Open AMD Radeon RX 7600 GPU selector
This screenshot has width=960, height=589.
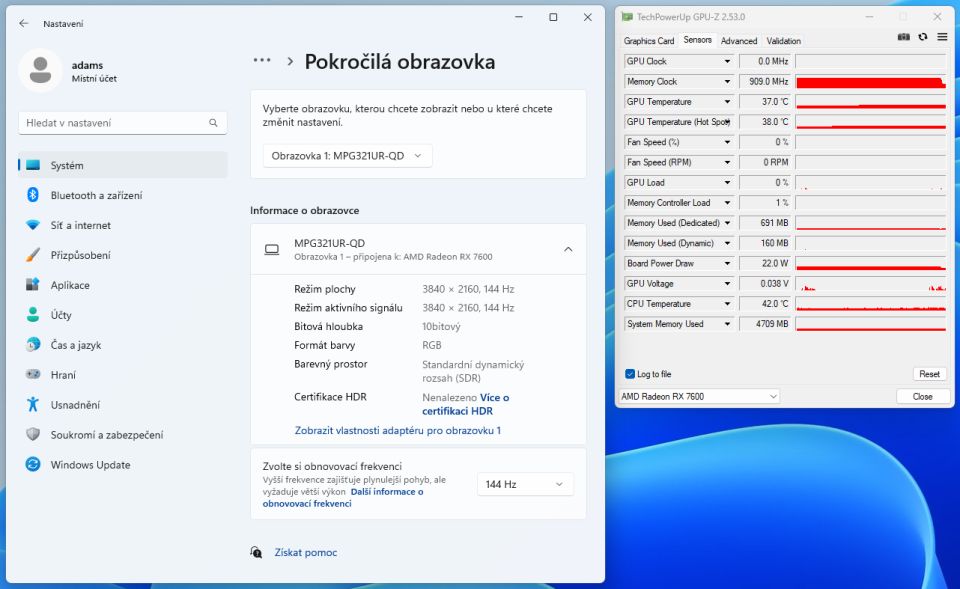699,396
